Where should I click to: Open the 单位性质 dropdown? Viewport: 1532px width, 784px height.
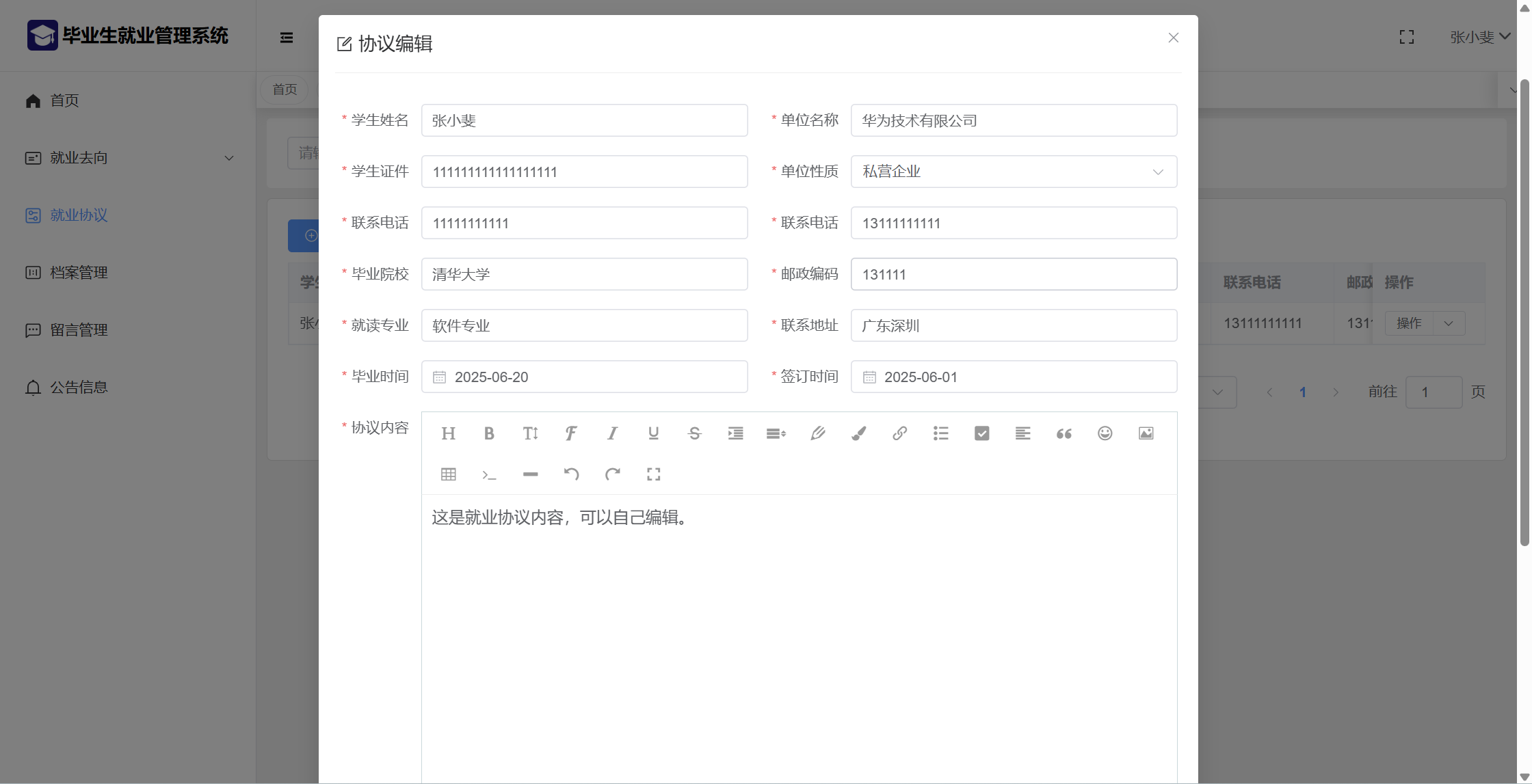pyautogui.click(x=1013, y=172)
